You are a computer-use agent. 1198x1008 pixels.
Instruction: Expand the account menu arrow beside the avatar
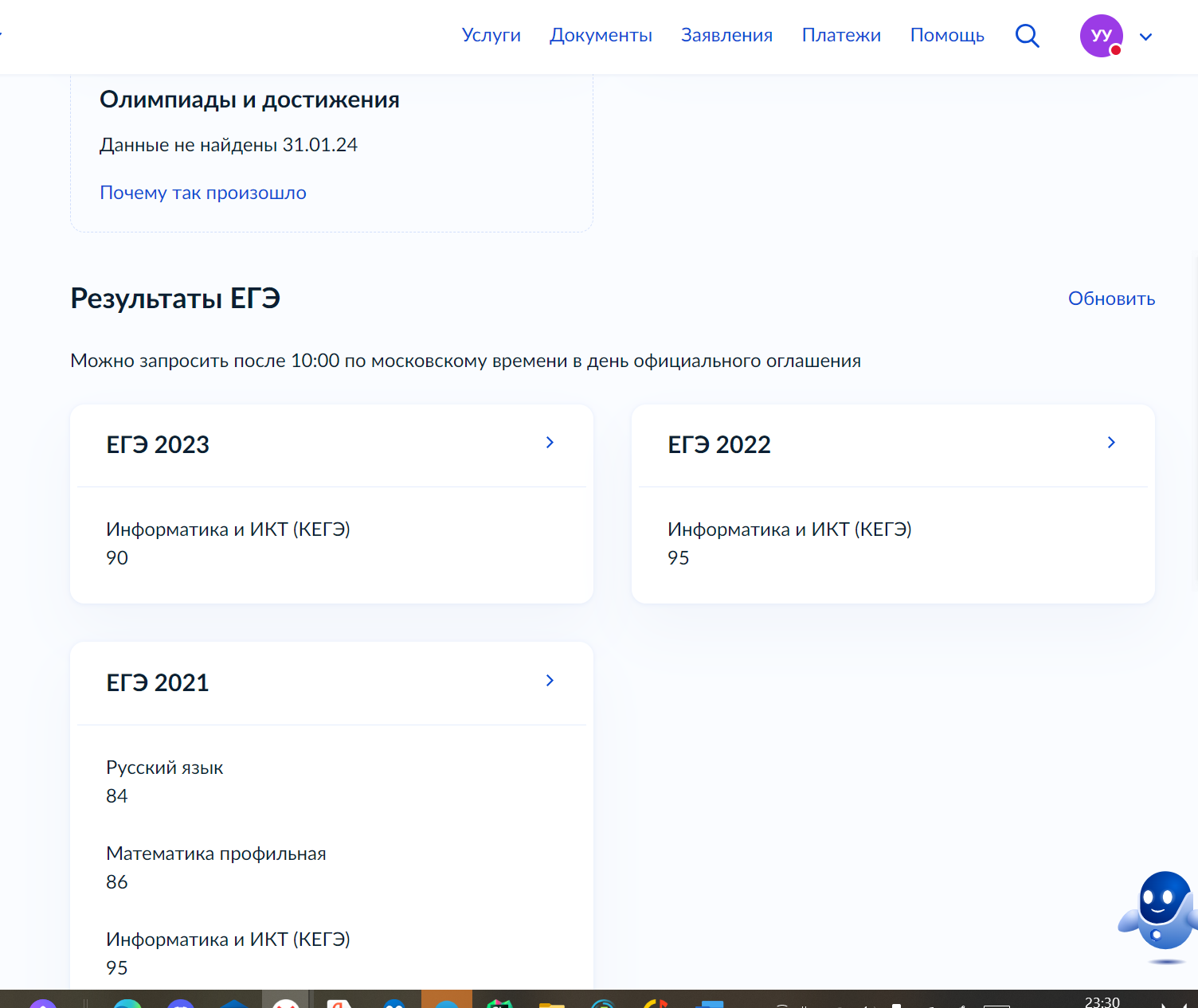tap(1145, 37)
